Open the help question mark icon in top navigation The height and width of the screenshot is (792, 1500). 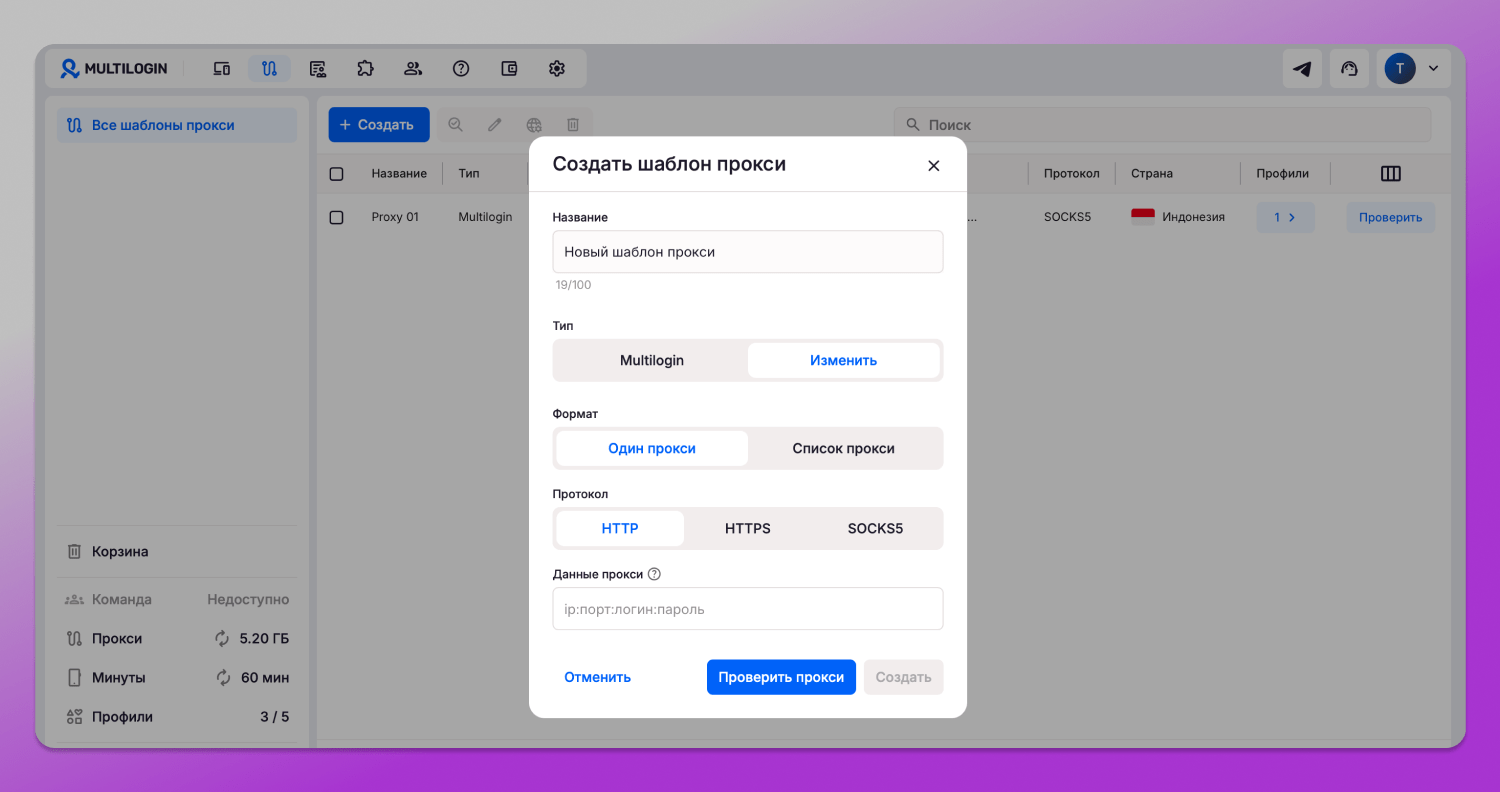pos(461,69)
